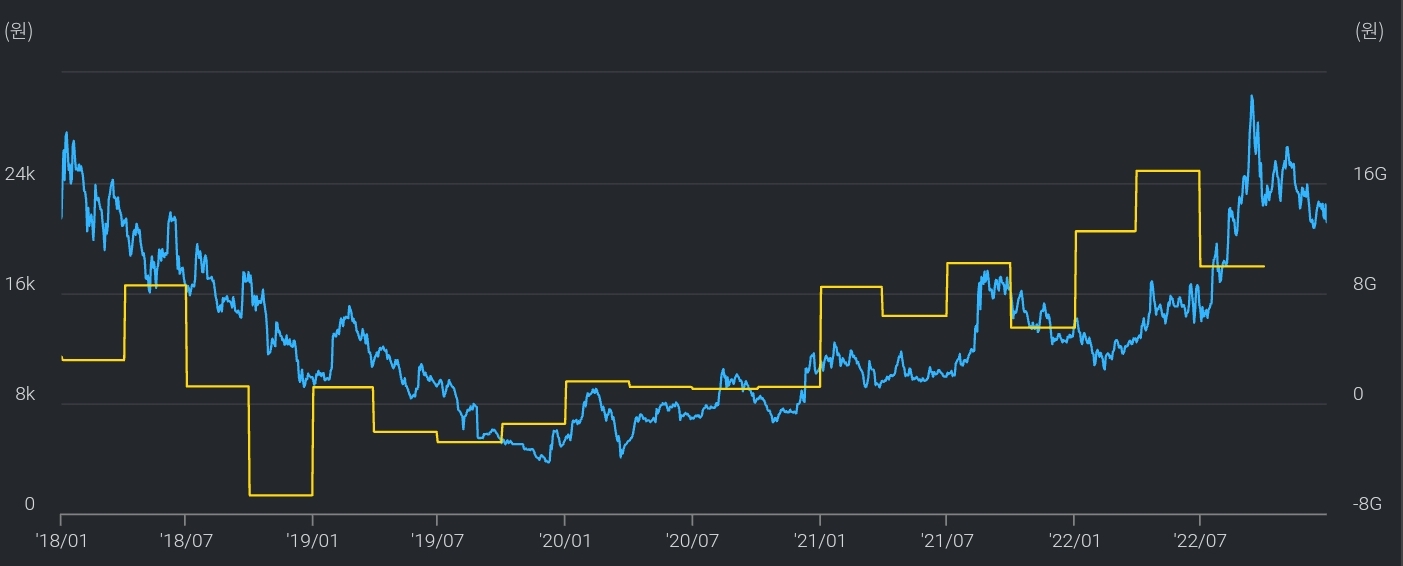
Task: Click the -8G right axis value
Action: coord(1367,505)
